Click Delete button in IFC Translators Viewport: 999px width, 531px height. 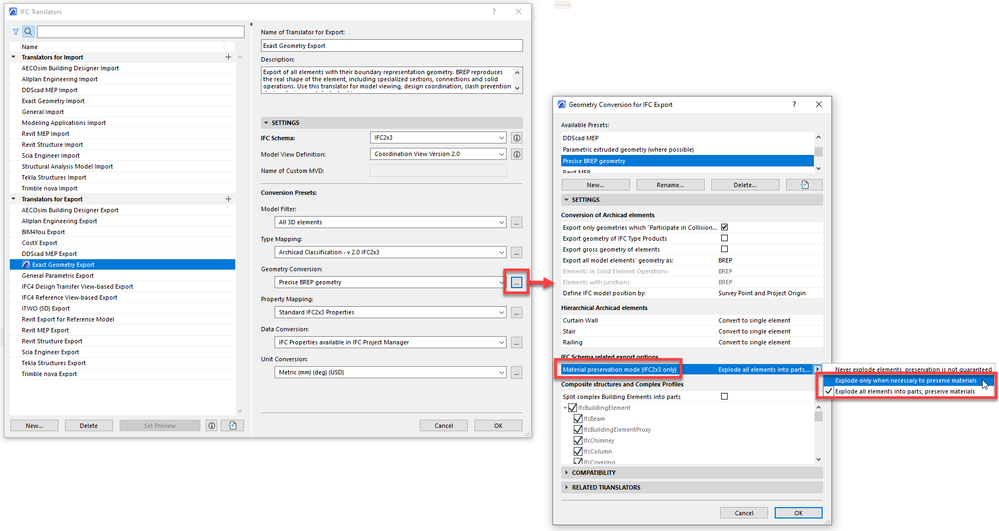tap(89, 426)
